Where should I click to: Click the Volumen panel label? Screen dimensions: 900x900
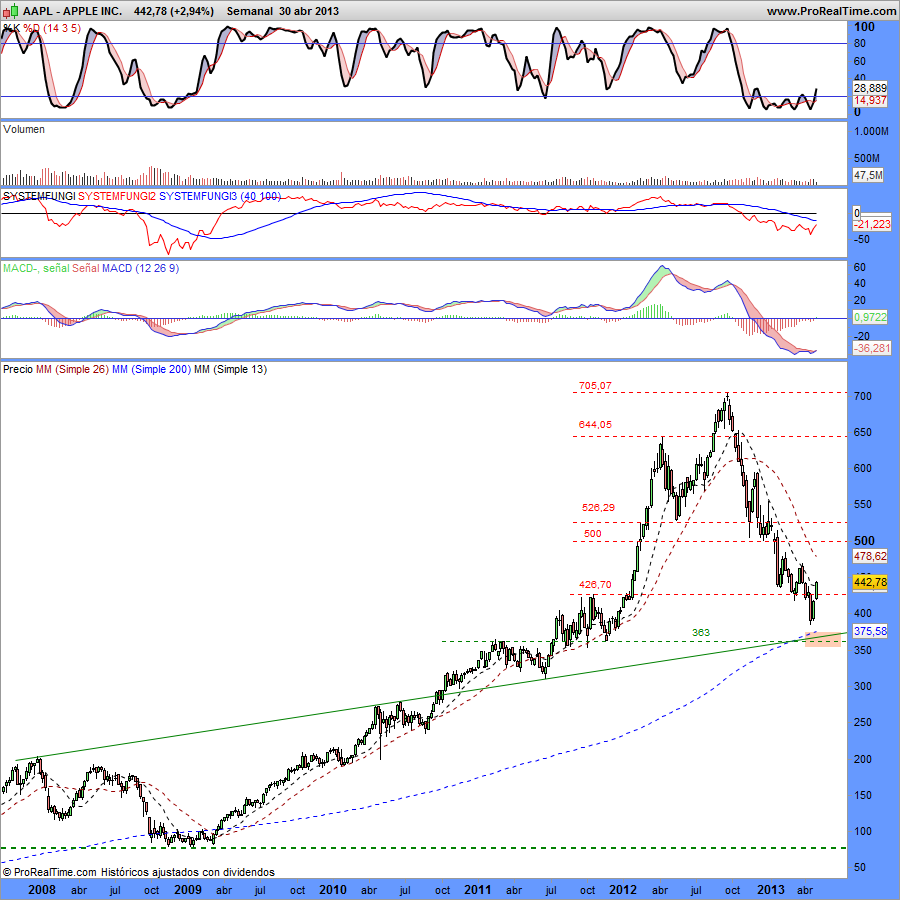coord(24,129)
